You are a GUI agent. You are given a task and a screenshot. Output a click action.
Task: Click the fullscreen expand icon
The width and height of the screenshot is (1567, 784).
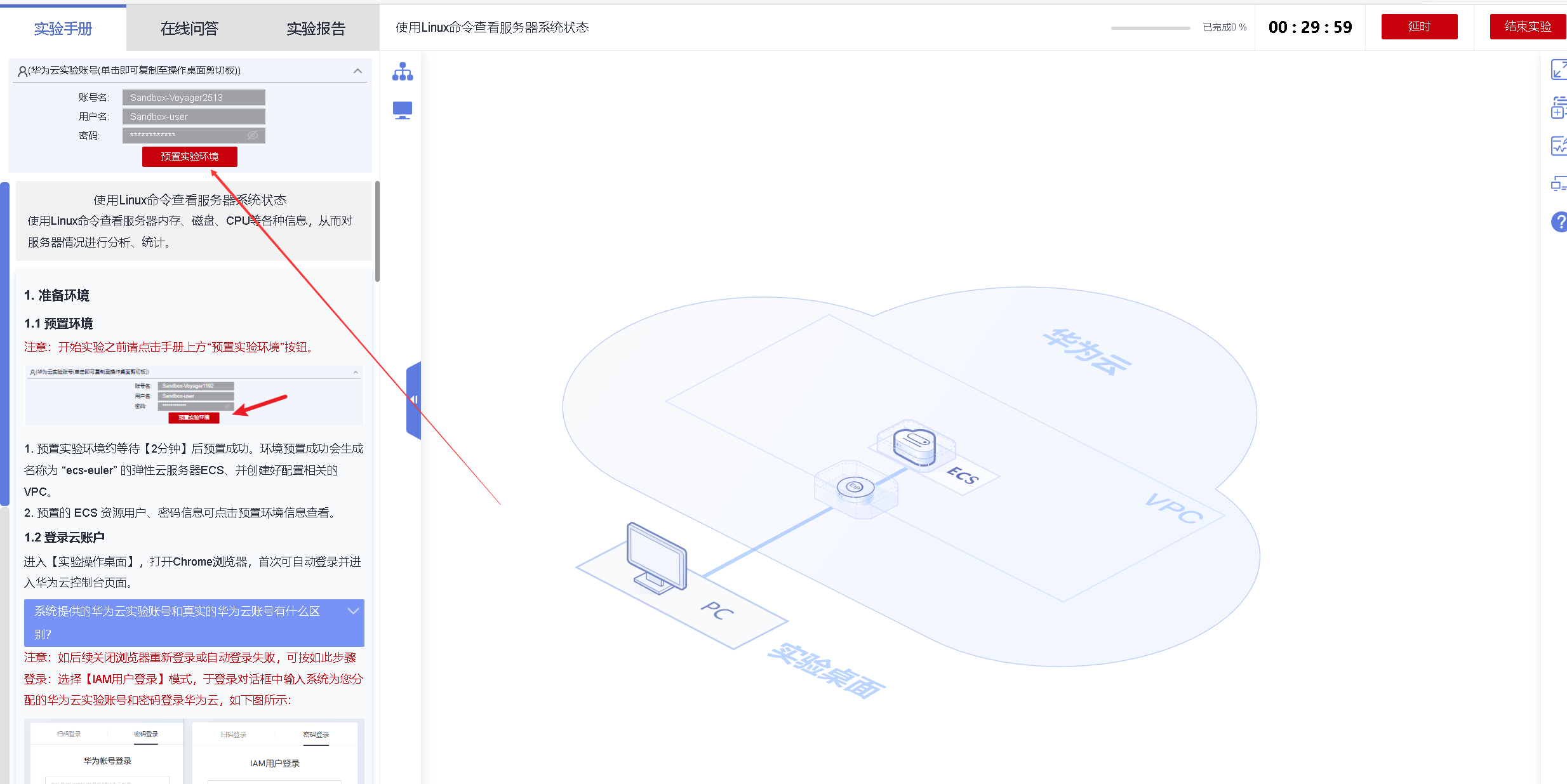coord(1559,69)
